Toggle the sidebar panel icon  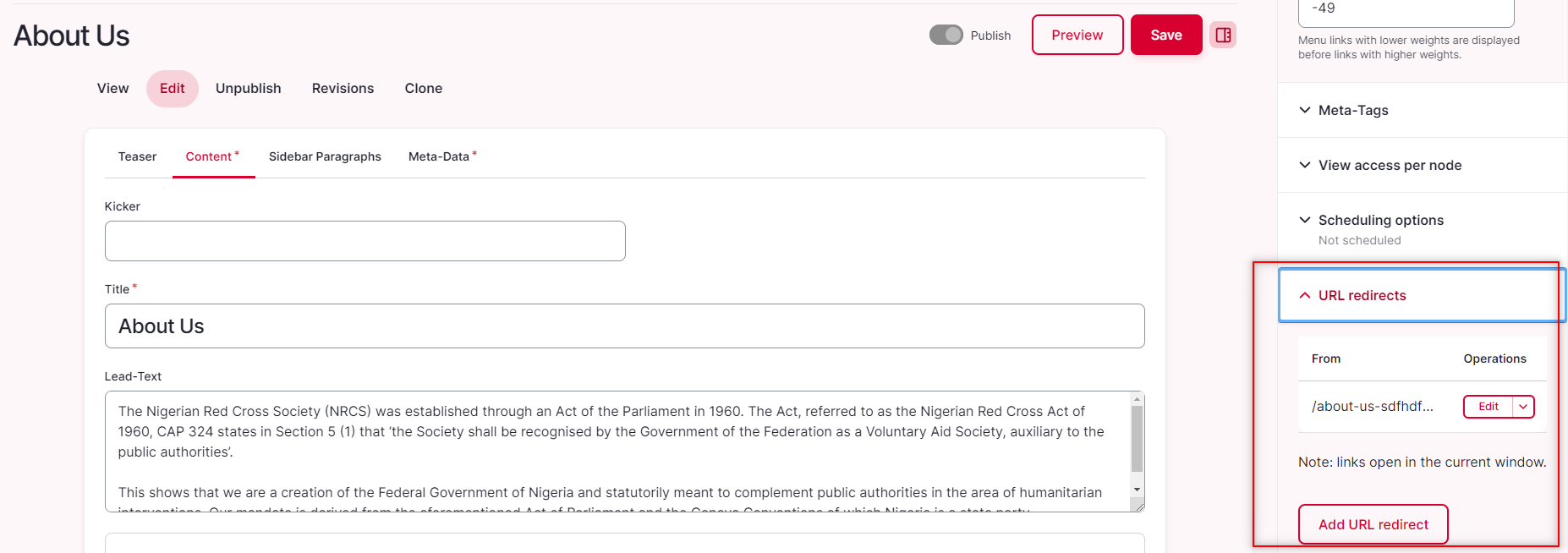(1223, 35)
